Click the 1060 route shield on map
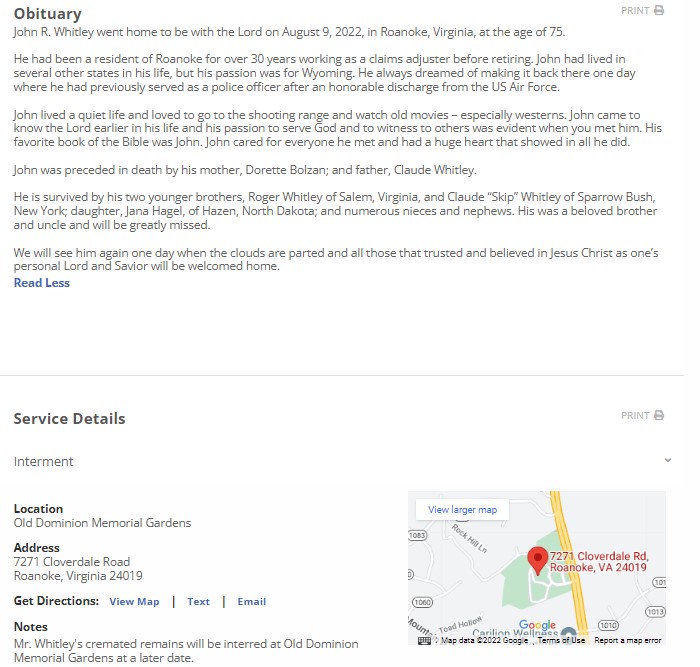This screenshot has width=700, height=667. pos(422,602)
